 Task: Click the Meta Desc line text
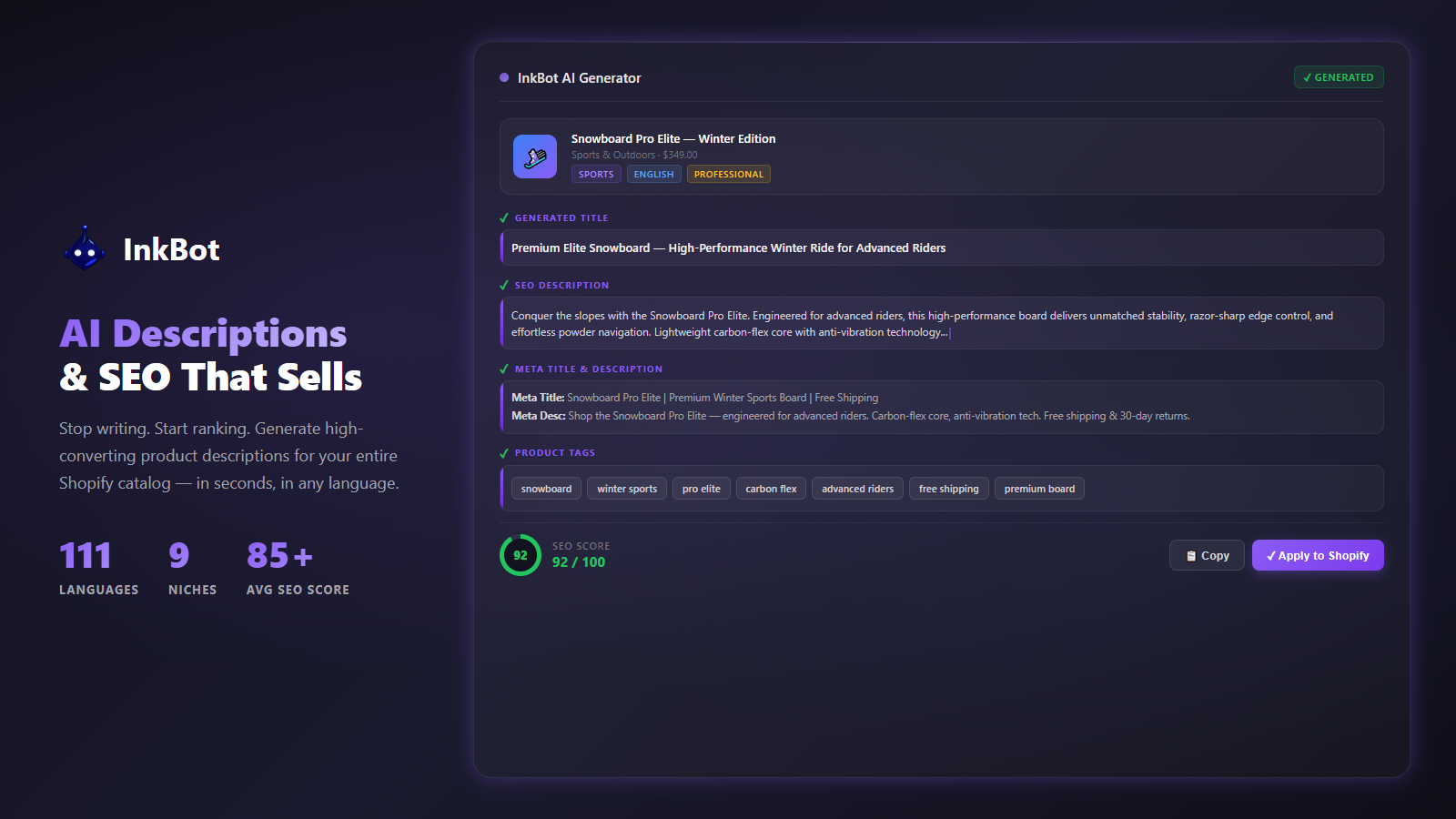tap(850, 416)
